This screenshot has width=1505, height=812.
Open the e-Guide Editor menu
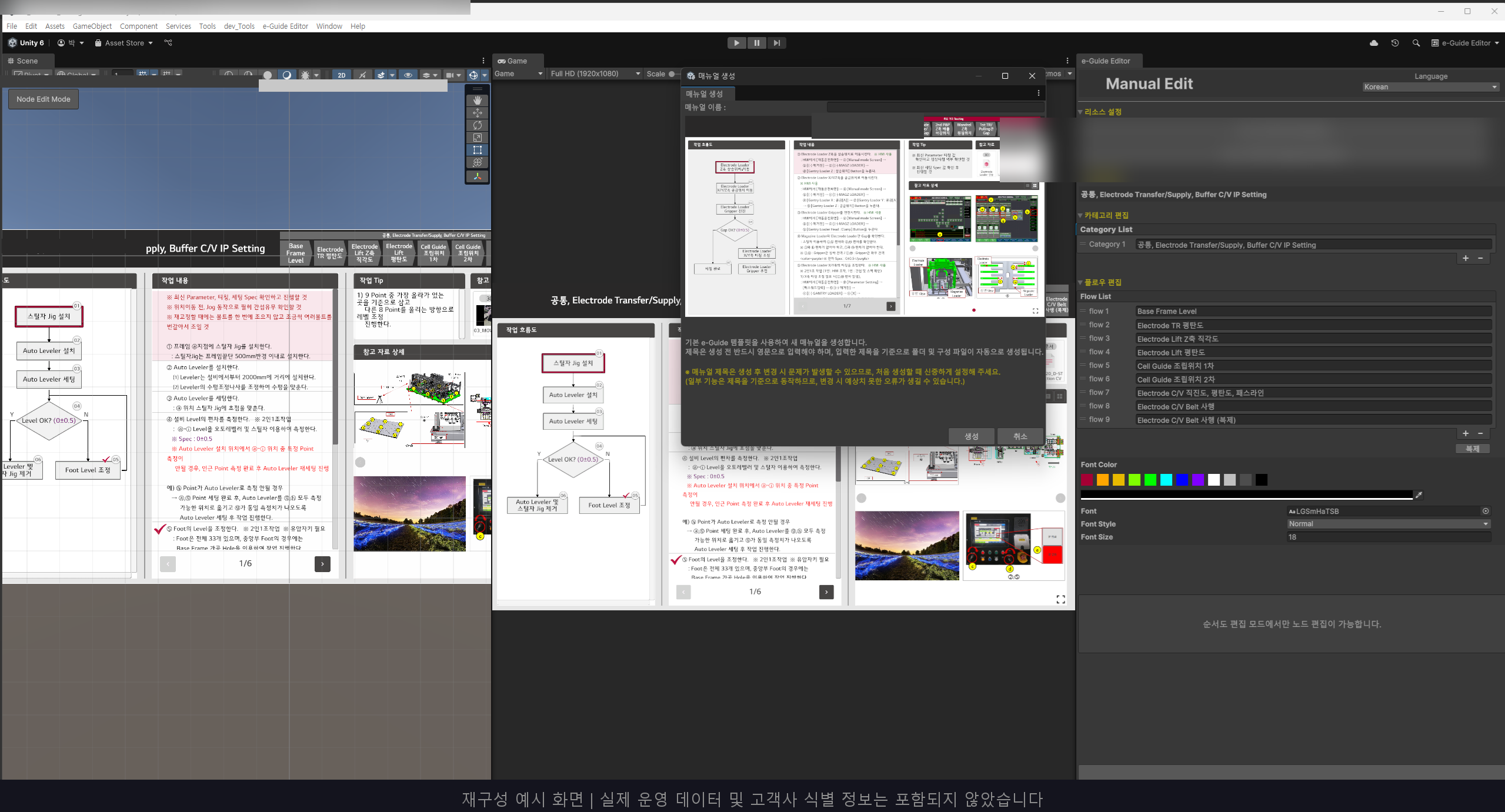point(285,26)
